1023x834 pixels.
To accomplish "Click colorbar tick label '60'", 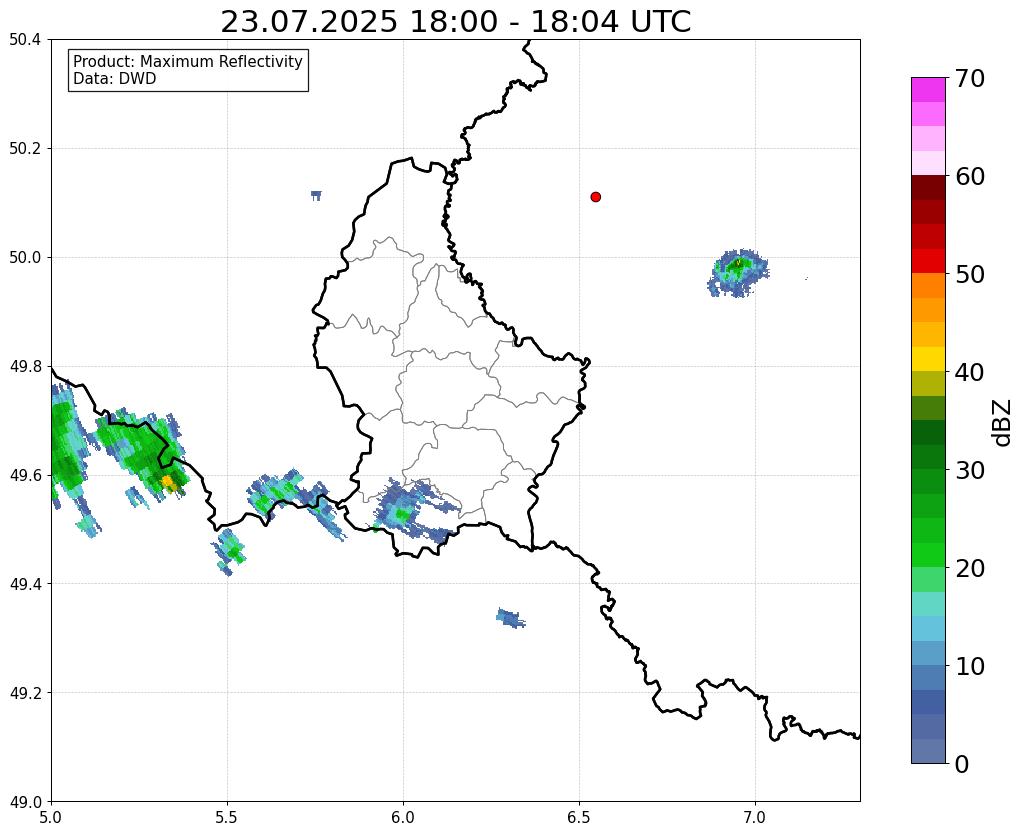I will pos(970,176).
